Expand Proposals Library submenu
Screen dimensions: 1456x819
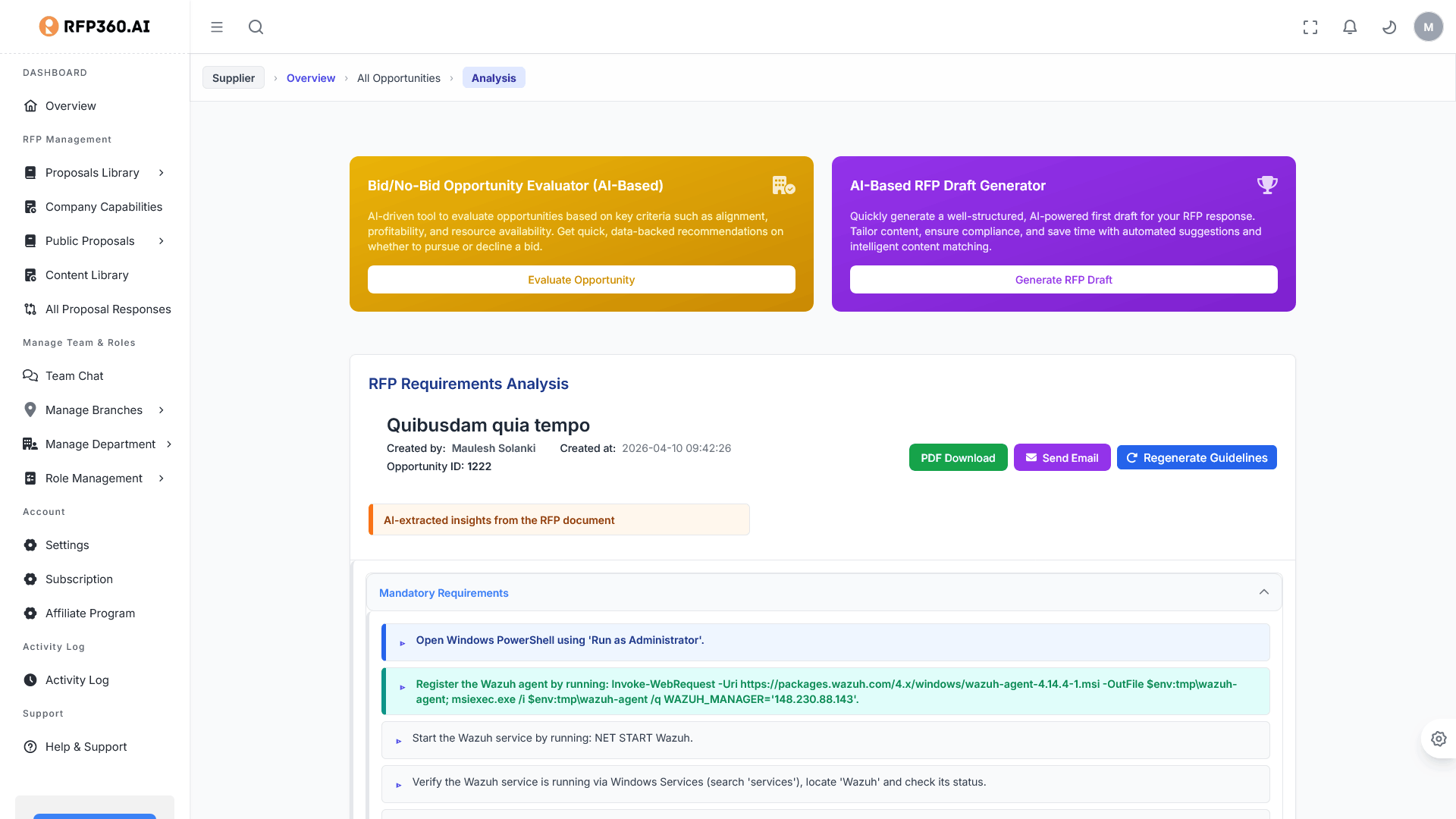pos(162,173)
